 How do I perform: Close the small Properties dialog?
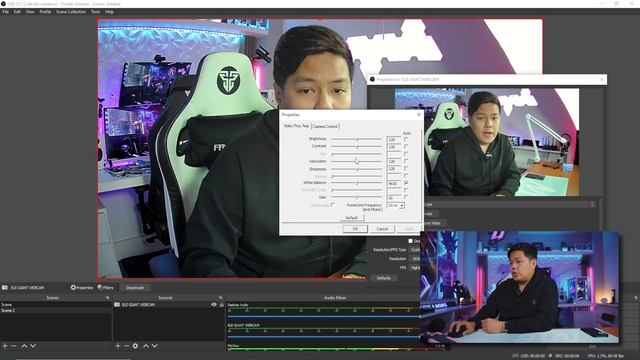(419, 115)
